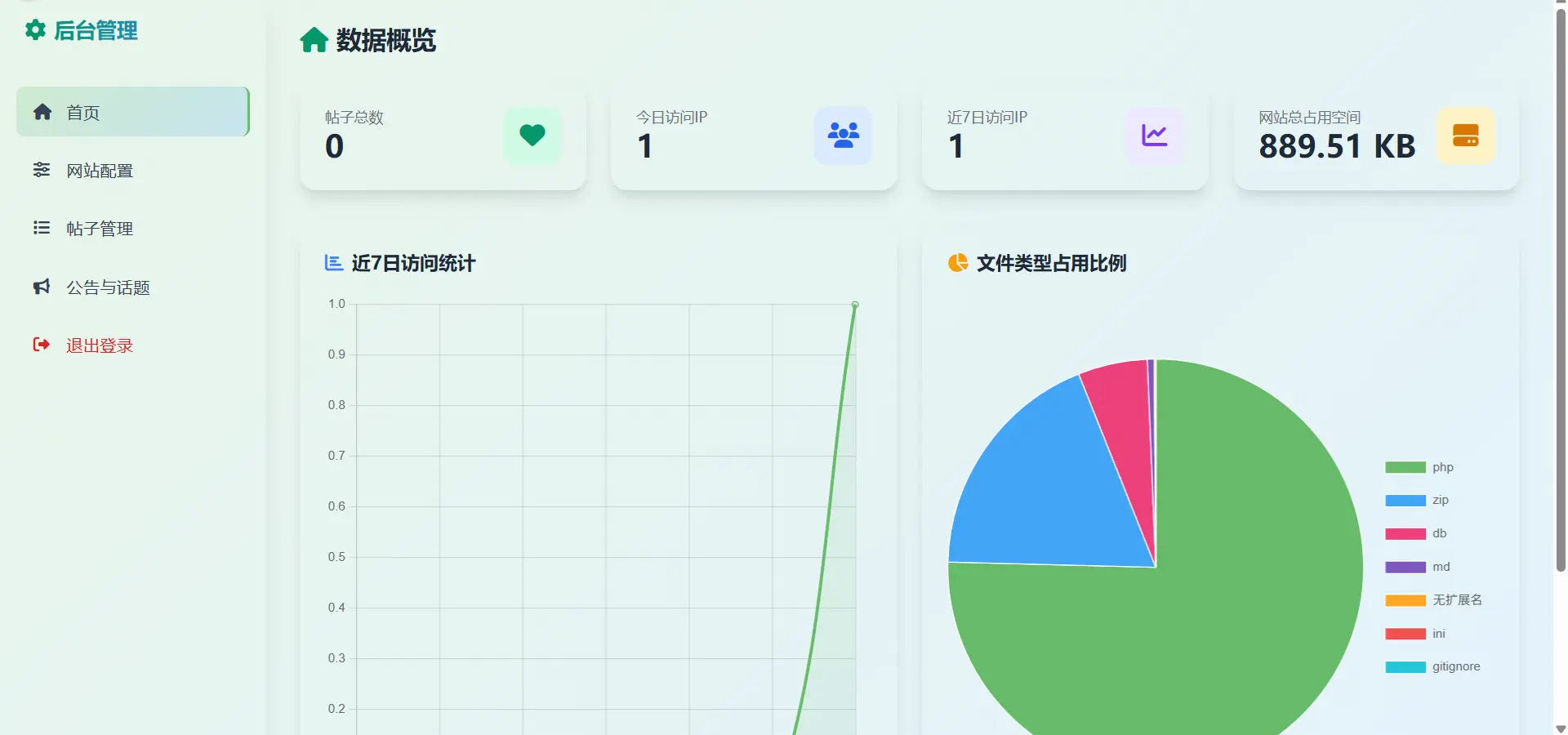Open the 首页 sidebar menu item

(132, 112)
